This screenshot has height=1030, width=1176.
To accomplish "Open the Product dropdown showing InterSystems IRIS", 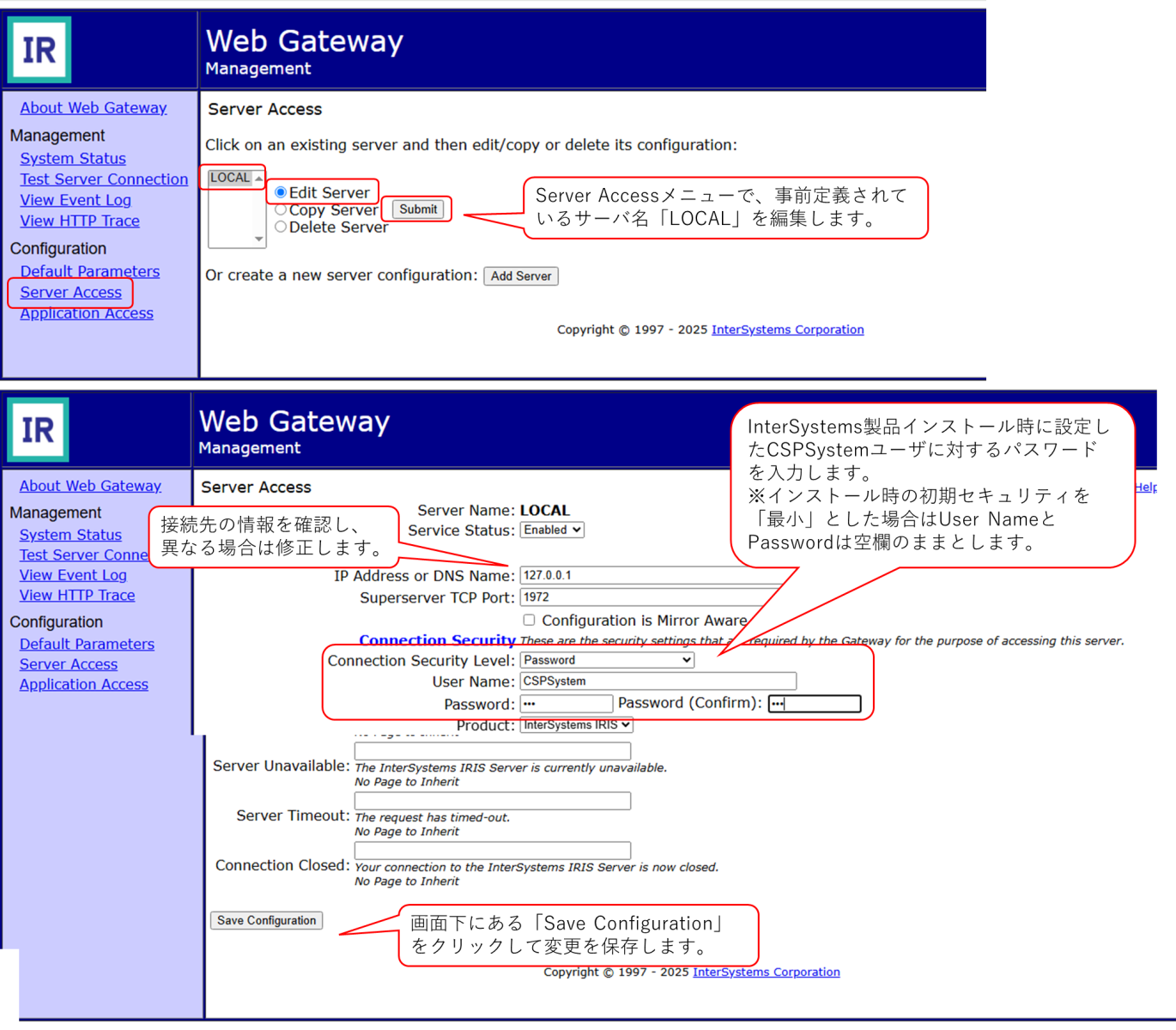I will pos(576,725).
